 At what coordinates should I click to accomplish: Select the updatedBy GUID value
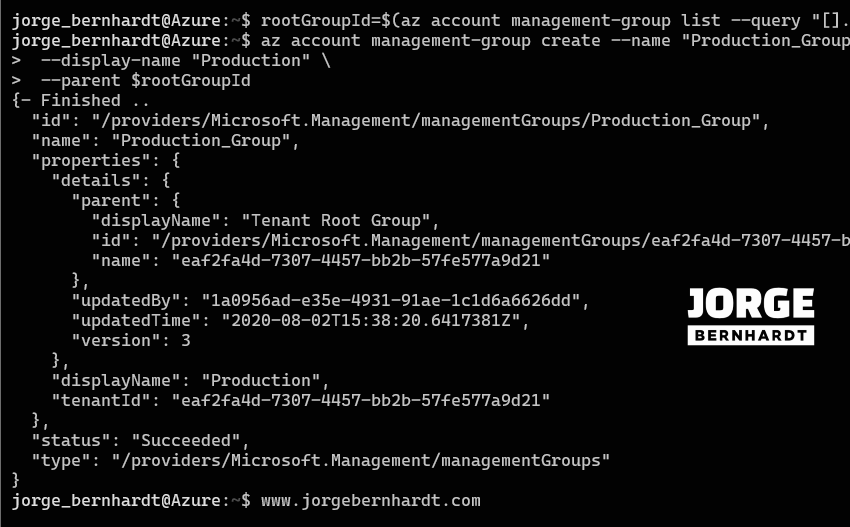click(390, 300)
